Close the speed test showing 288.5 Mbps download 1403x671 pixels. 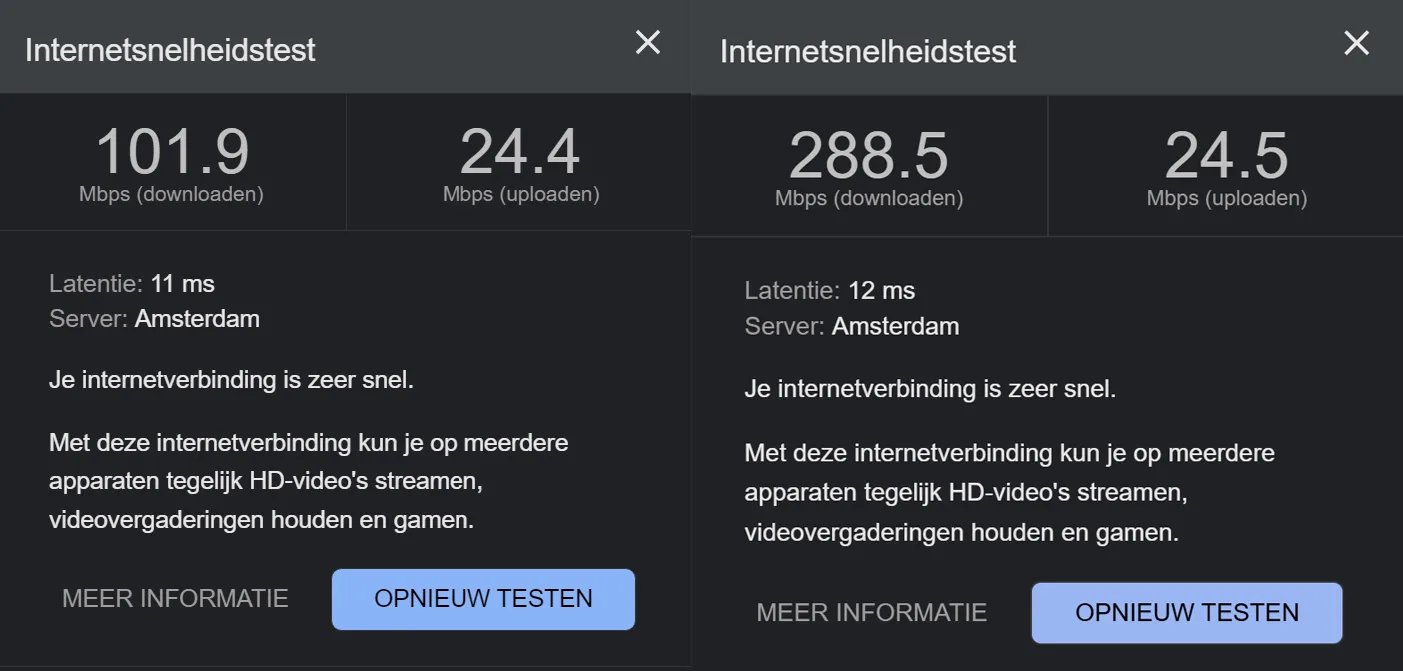[1356, 43]
